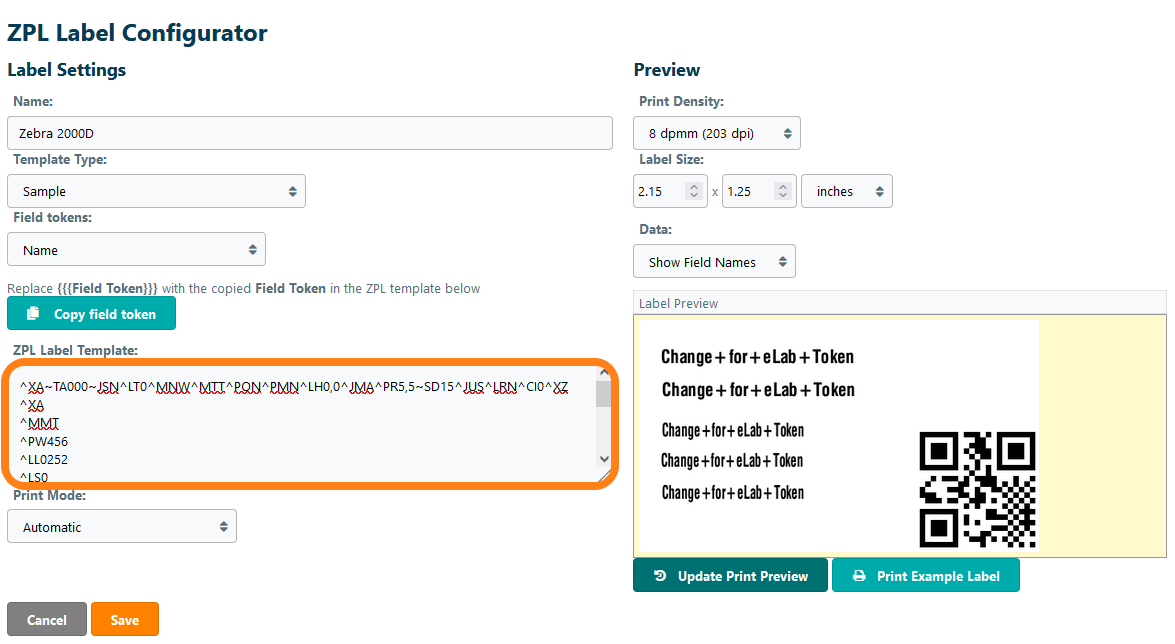This screenshot has width=1175, height=644.
Task: Click the refresh icon on Update Print Preview
Action: (x=660, y=576)
